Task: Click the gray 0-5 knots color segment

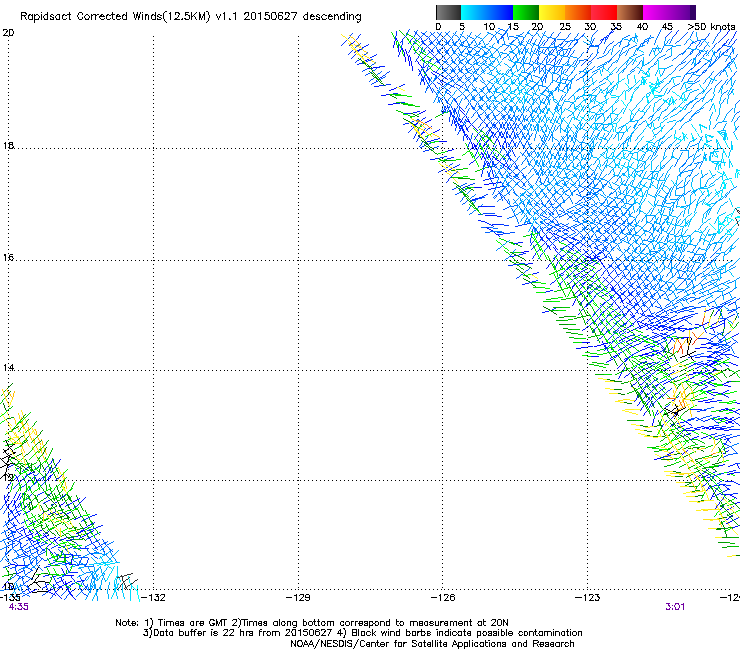Action: tap(448, 12)
